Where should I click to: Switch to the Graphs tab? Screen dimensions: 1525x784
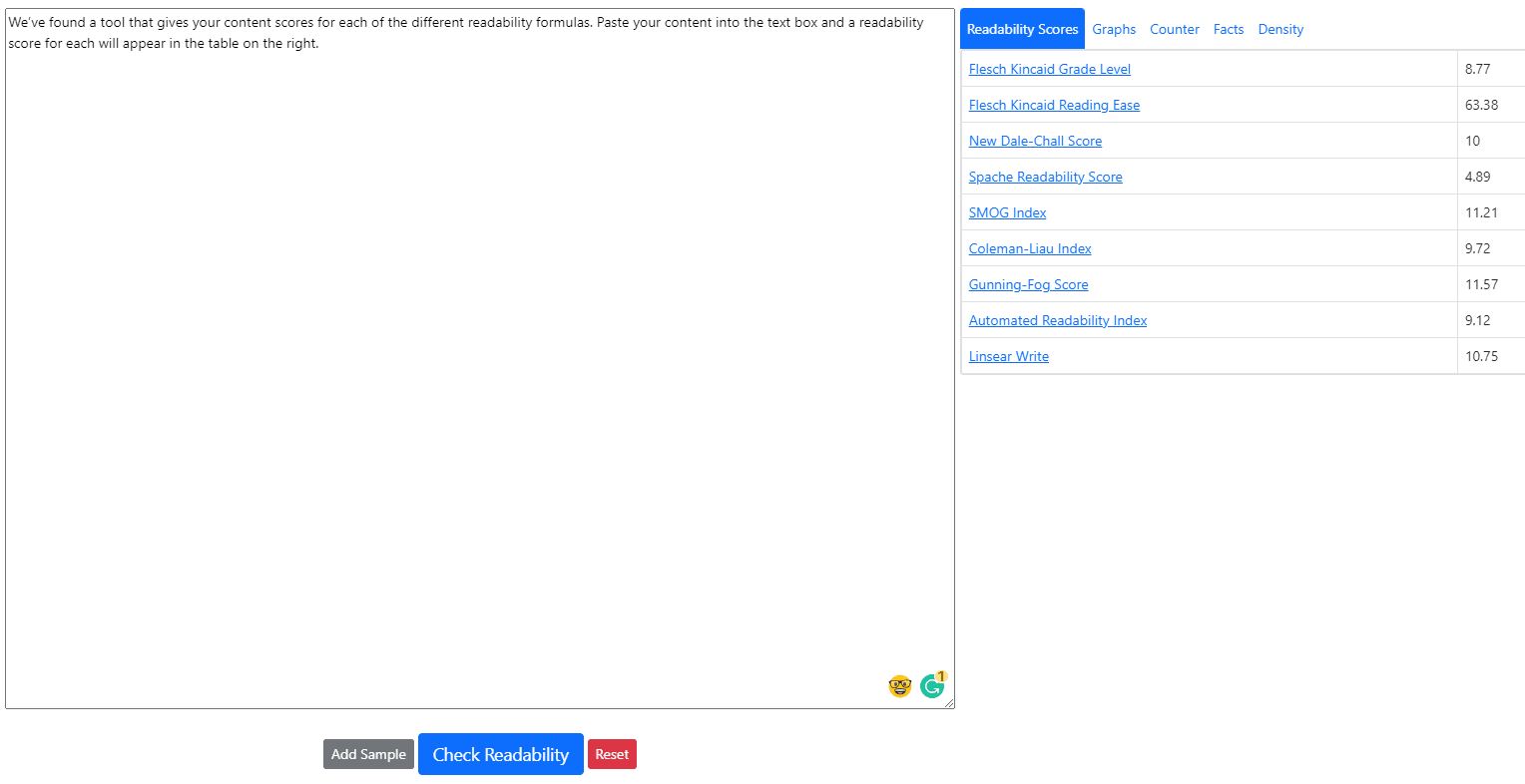pyautogui.click(x=1114, y=29)
